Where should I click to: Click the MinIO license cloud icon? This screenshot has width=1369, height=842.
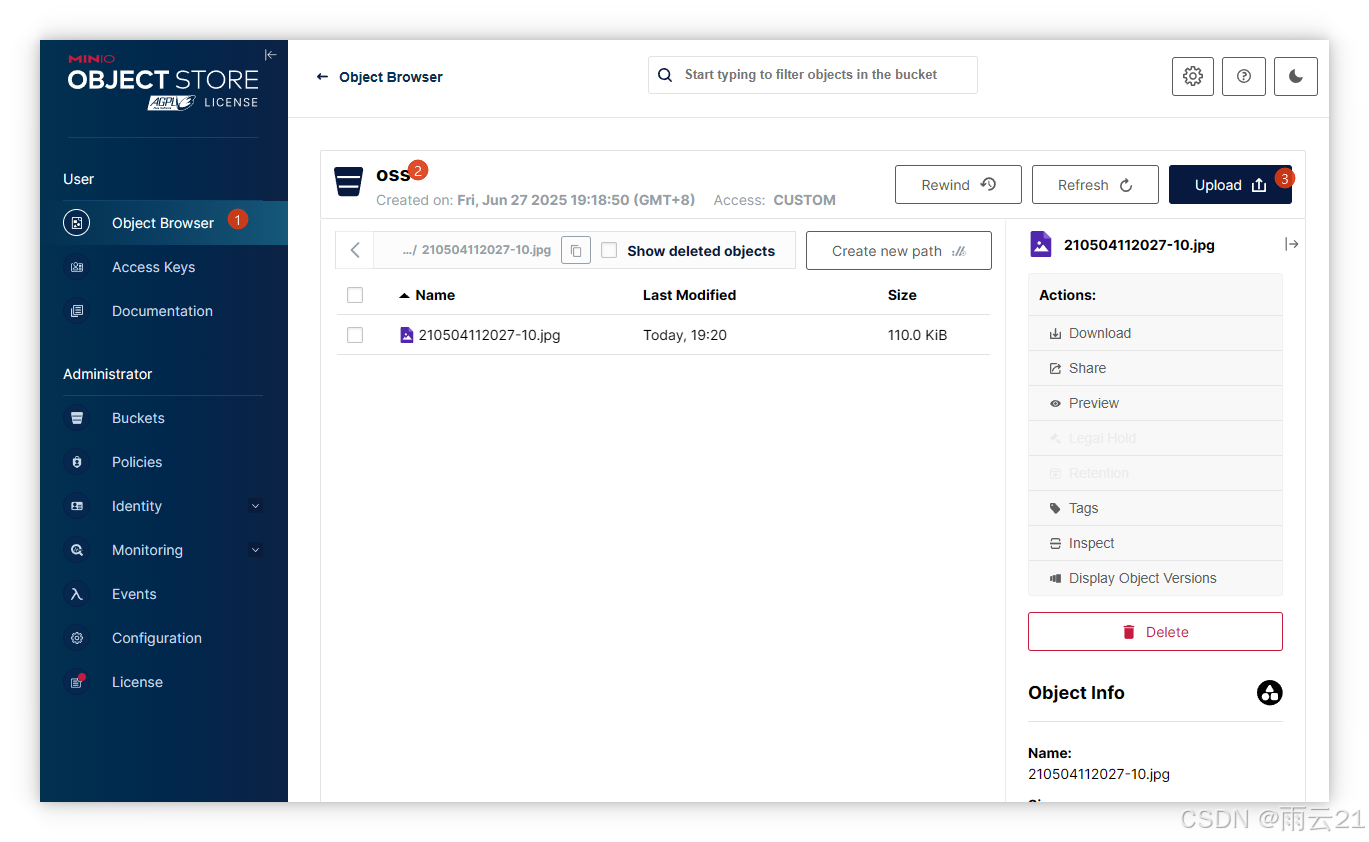click(1269, 692)
